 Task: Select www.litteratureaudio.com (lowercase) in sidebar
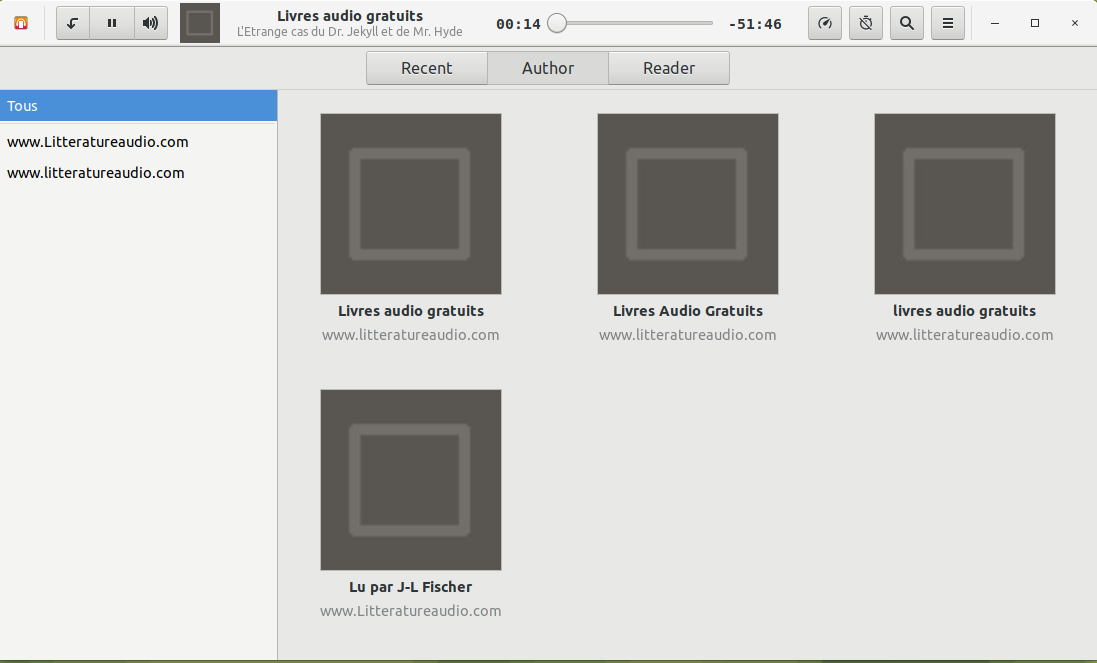139,173
